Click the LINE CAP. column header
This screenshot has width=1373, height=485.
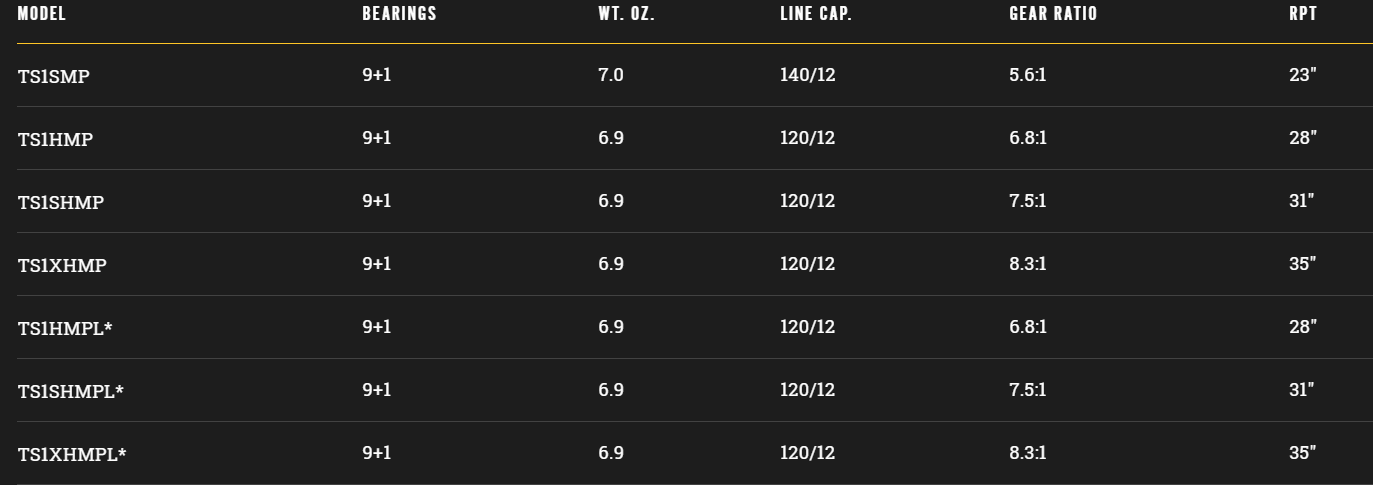coord(816,14)
